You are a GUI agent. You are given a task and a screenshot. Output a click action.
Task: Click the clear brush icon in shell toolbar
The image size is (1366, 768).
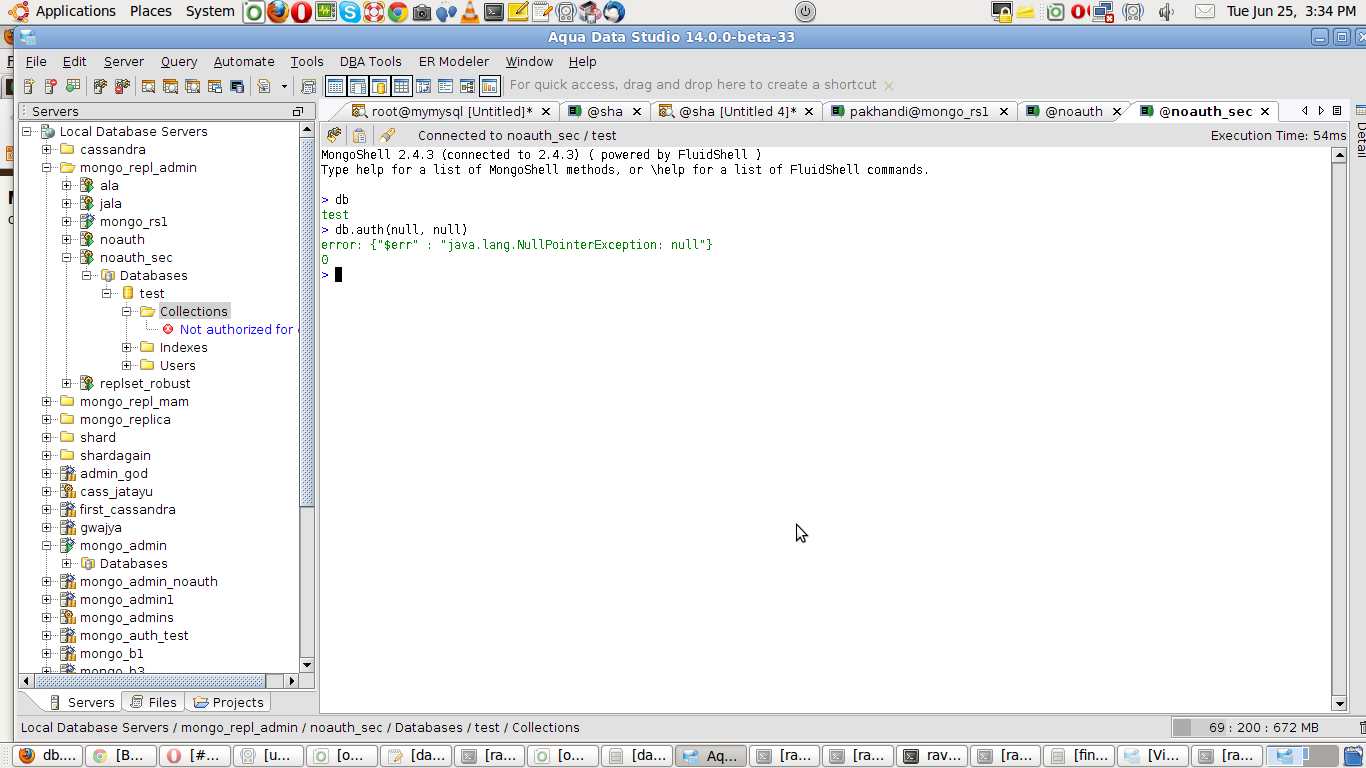[388, 135]
